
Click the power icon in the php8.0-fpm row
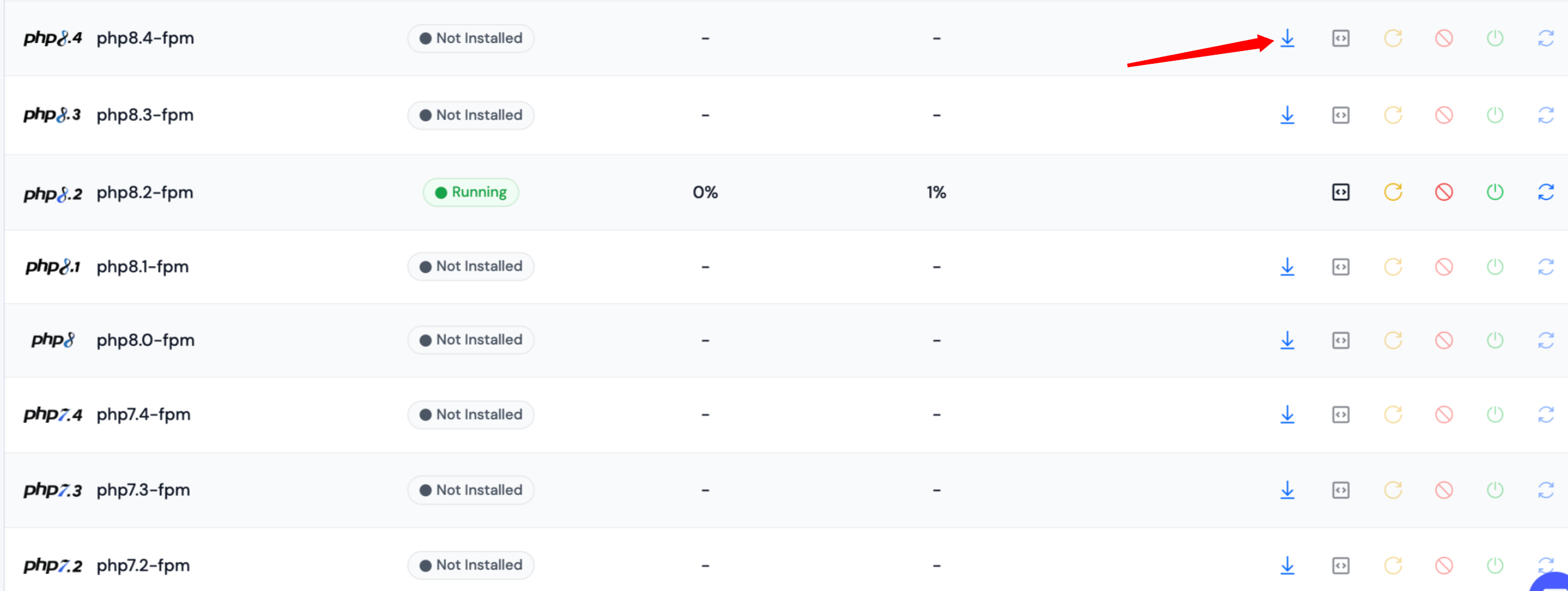coord(1495,340)
